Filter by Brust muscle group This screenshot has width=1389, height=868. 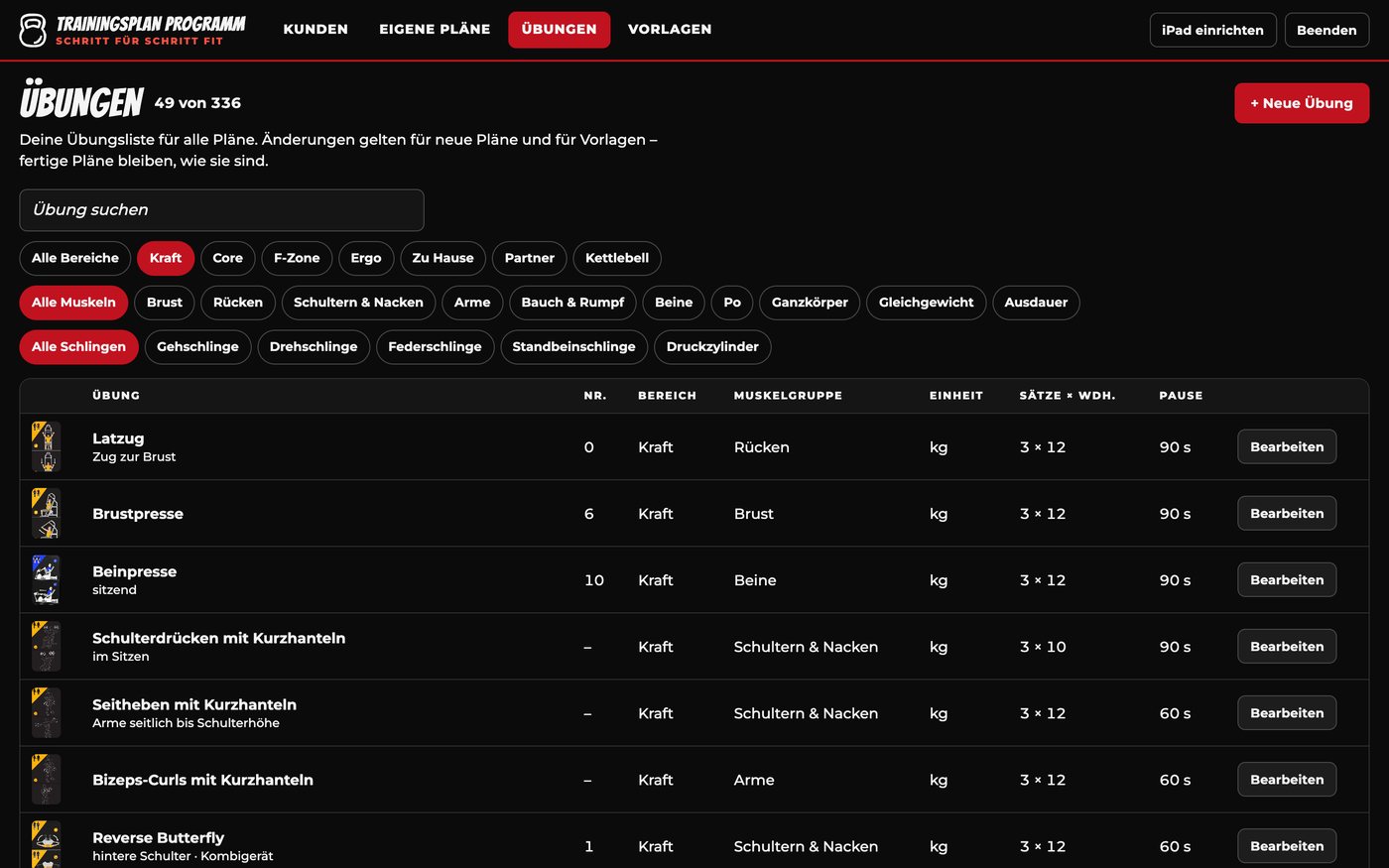165,303
